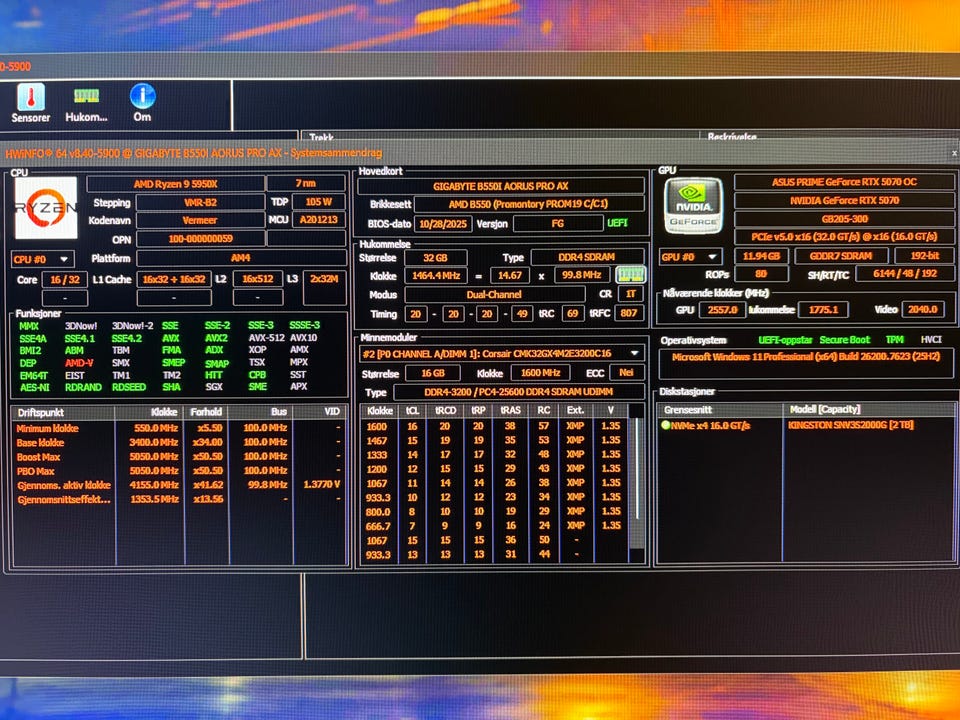Viewport: 960px width, 720px height.
Task: Click the NVMe x4 16.0 GT/s interface entry
Action: 710,425
